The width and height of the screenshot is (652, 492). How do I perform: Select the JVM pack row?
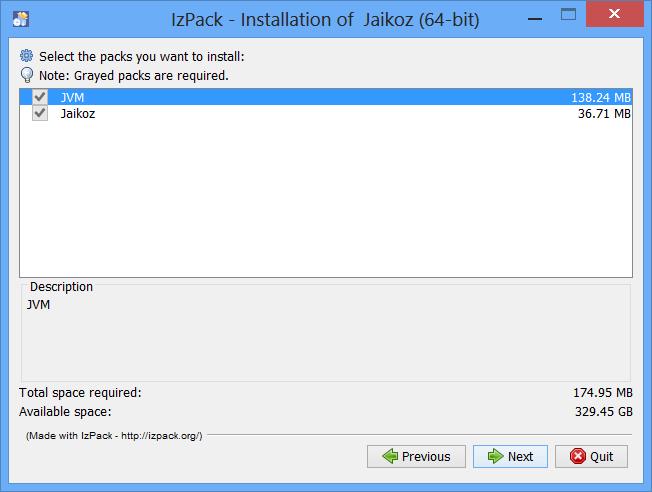coord(326,97)
